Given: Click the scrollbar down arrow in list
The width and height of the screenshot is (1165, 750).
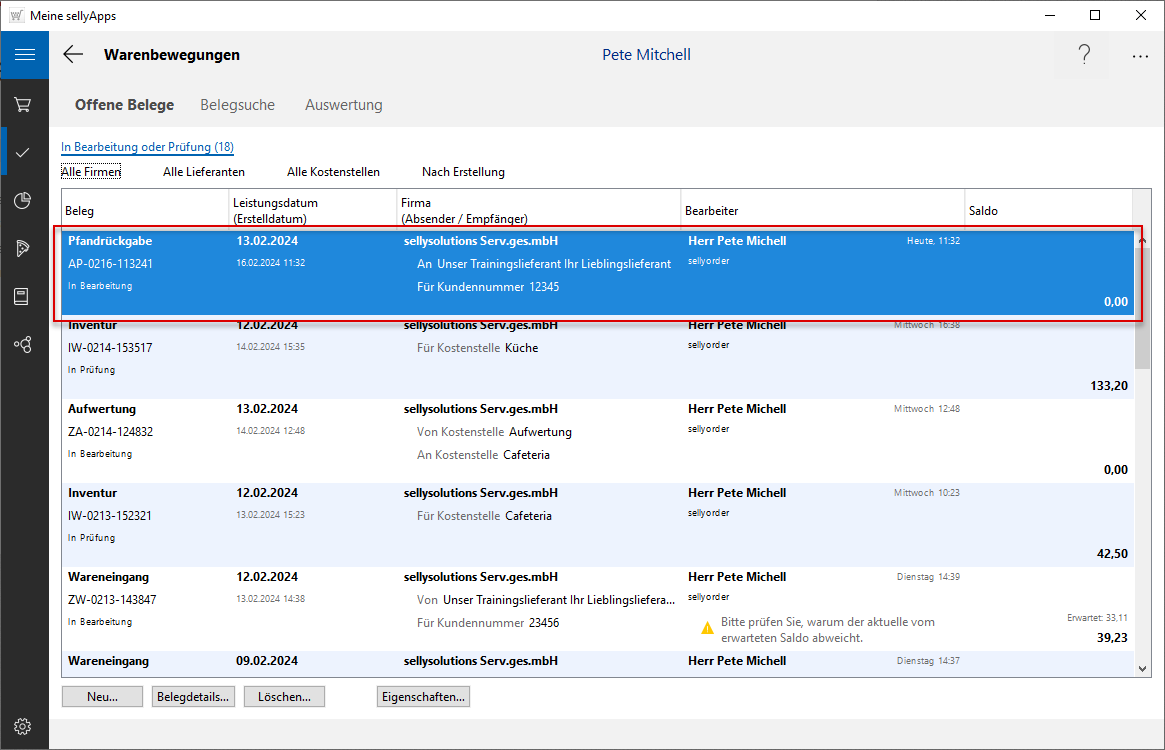Looking at the screenshot, I should (1142, 667).
